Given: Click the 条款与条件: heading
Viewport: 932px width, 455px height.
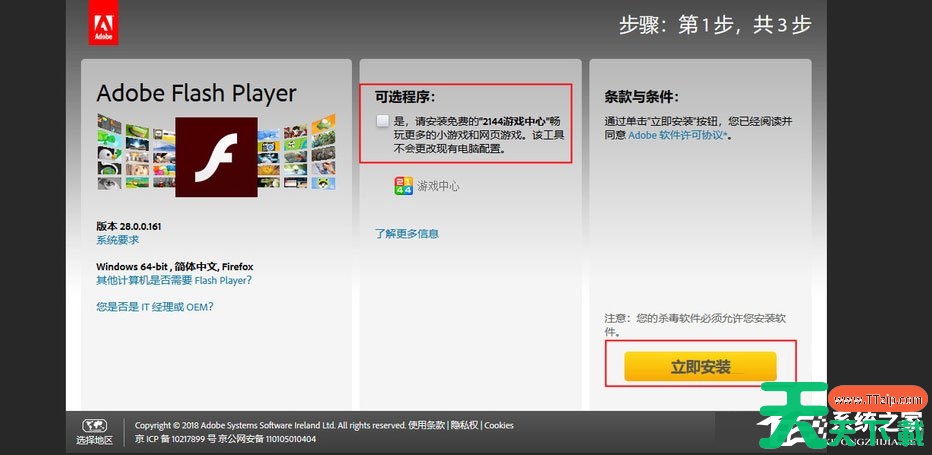Looking at the screenshot, I should [641, 97].
